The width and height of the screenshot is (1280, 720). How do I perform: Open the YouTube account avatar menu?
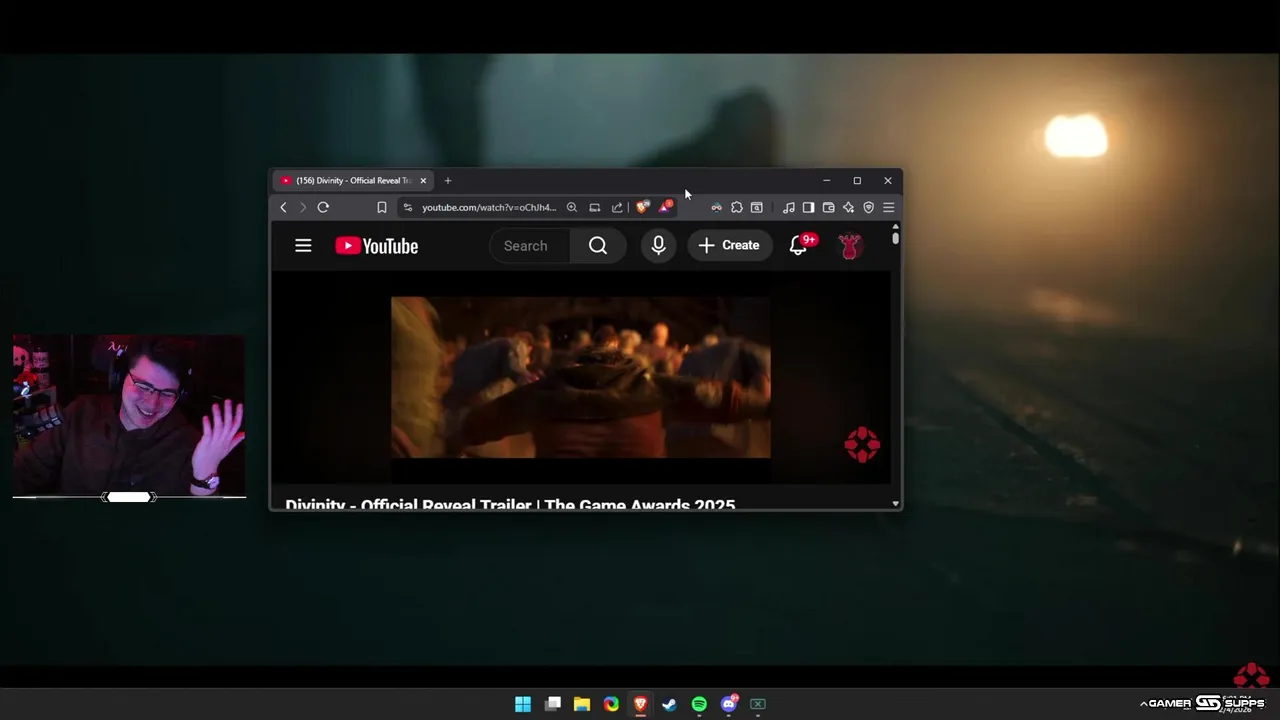[850, 246]
